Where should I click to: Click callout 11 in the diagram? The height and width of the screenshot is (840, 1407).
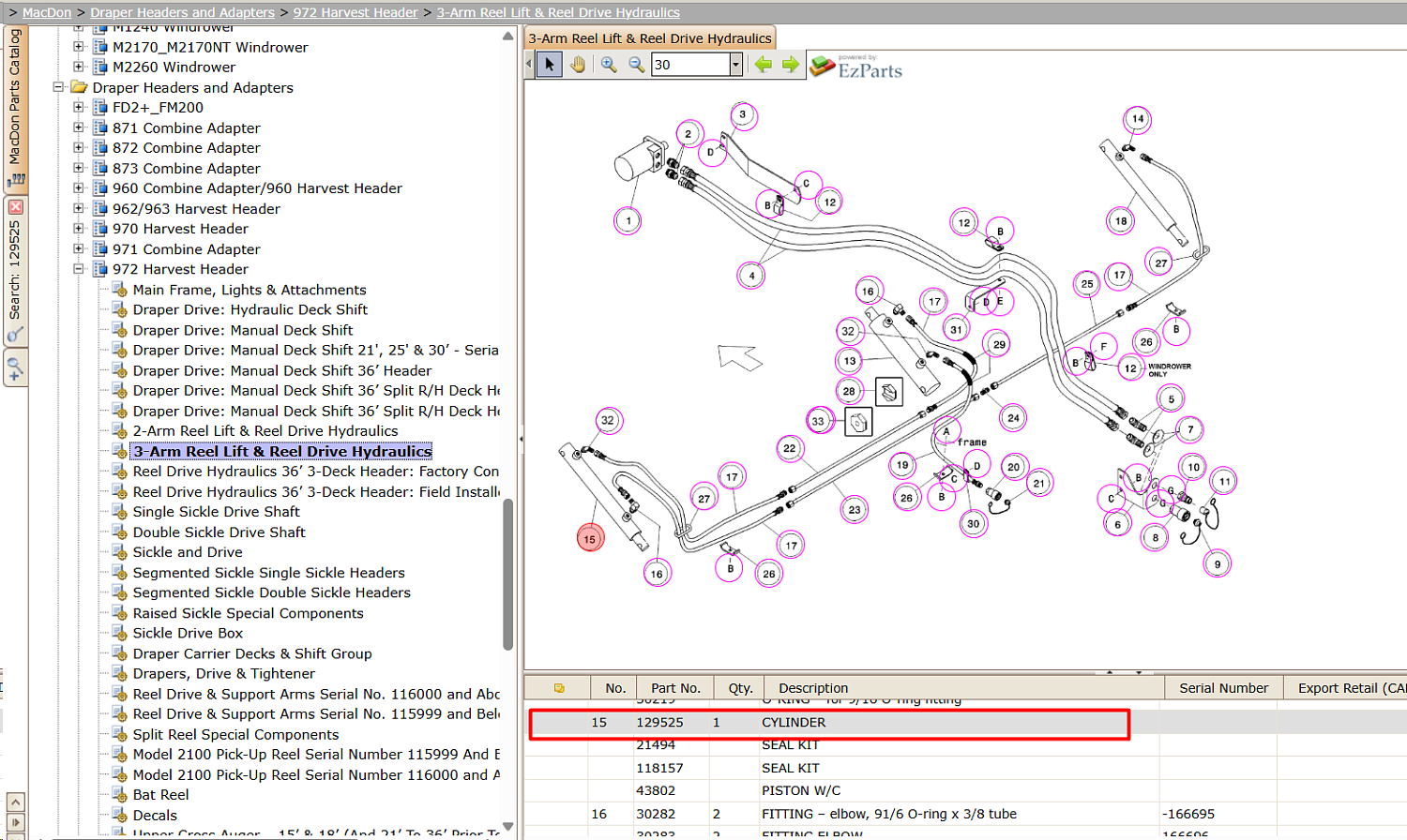coord(1224,482)
